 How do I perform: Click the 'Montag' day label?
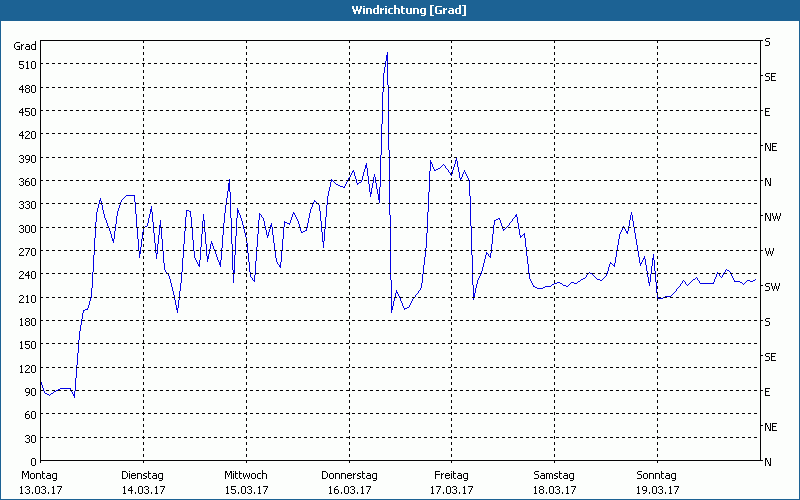click(x=40, y=476)
